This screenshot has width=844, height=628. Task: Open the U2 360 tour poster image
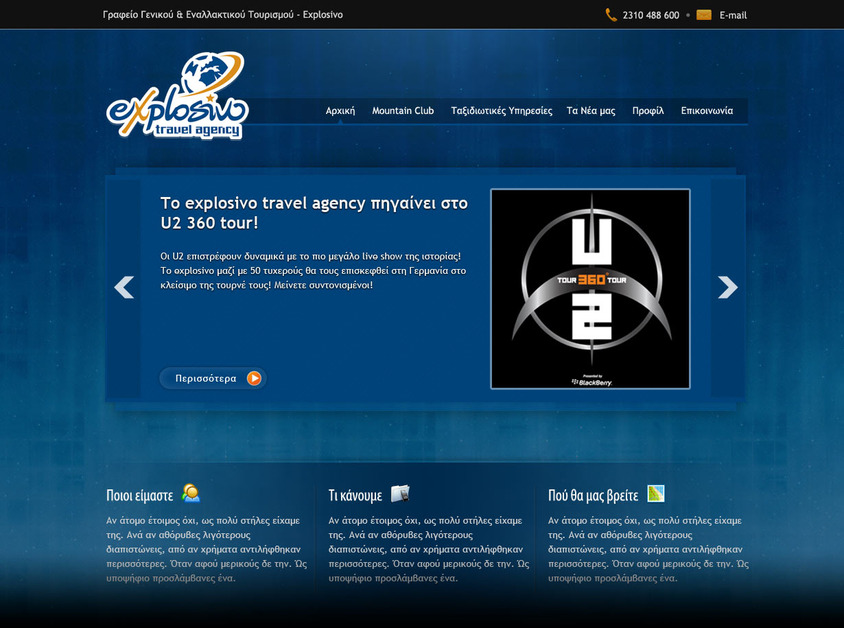click(590, 288)
